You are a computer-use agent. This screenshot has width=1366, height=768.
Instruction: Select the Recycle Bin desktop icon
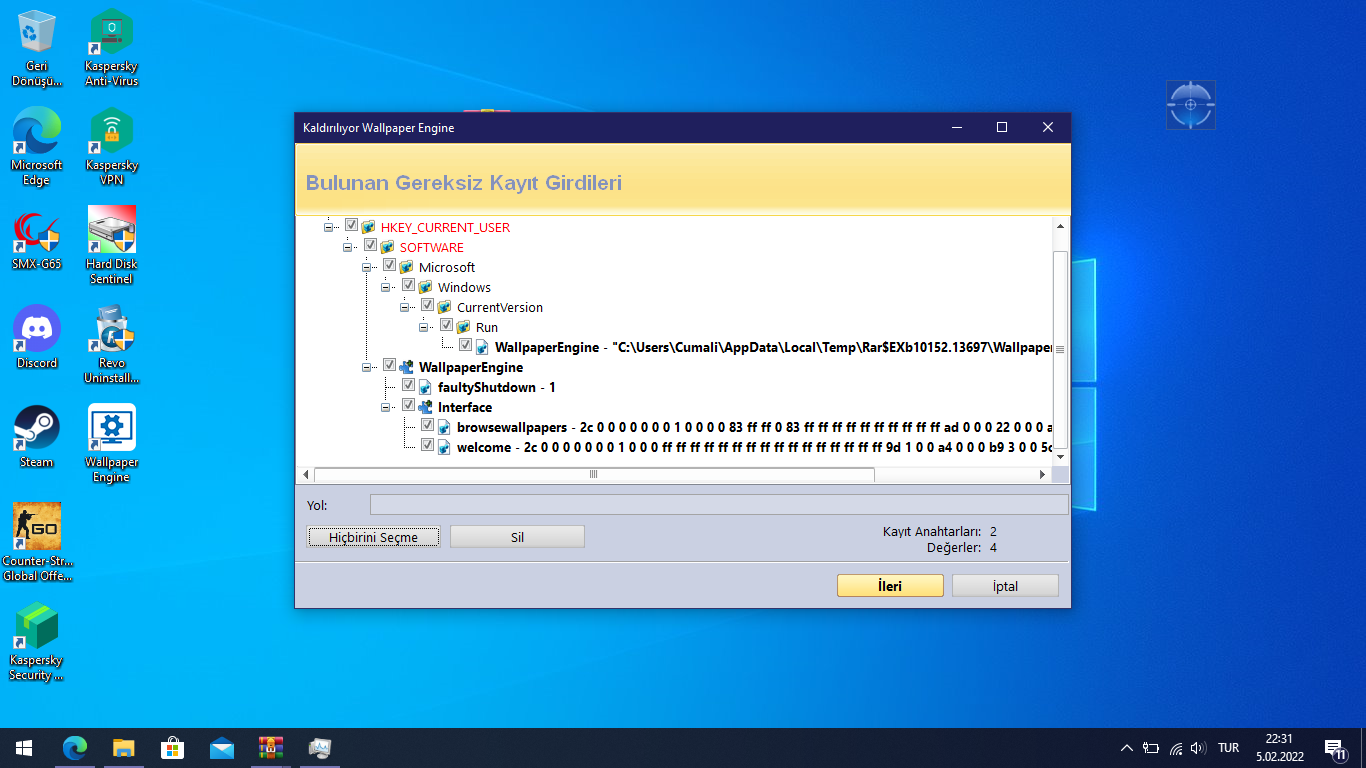pyautogui.click(x=37, y=47)
